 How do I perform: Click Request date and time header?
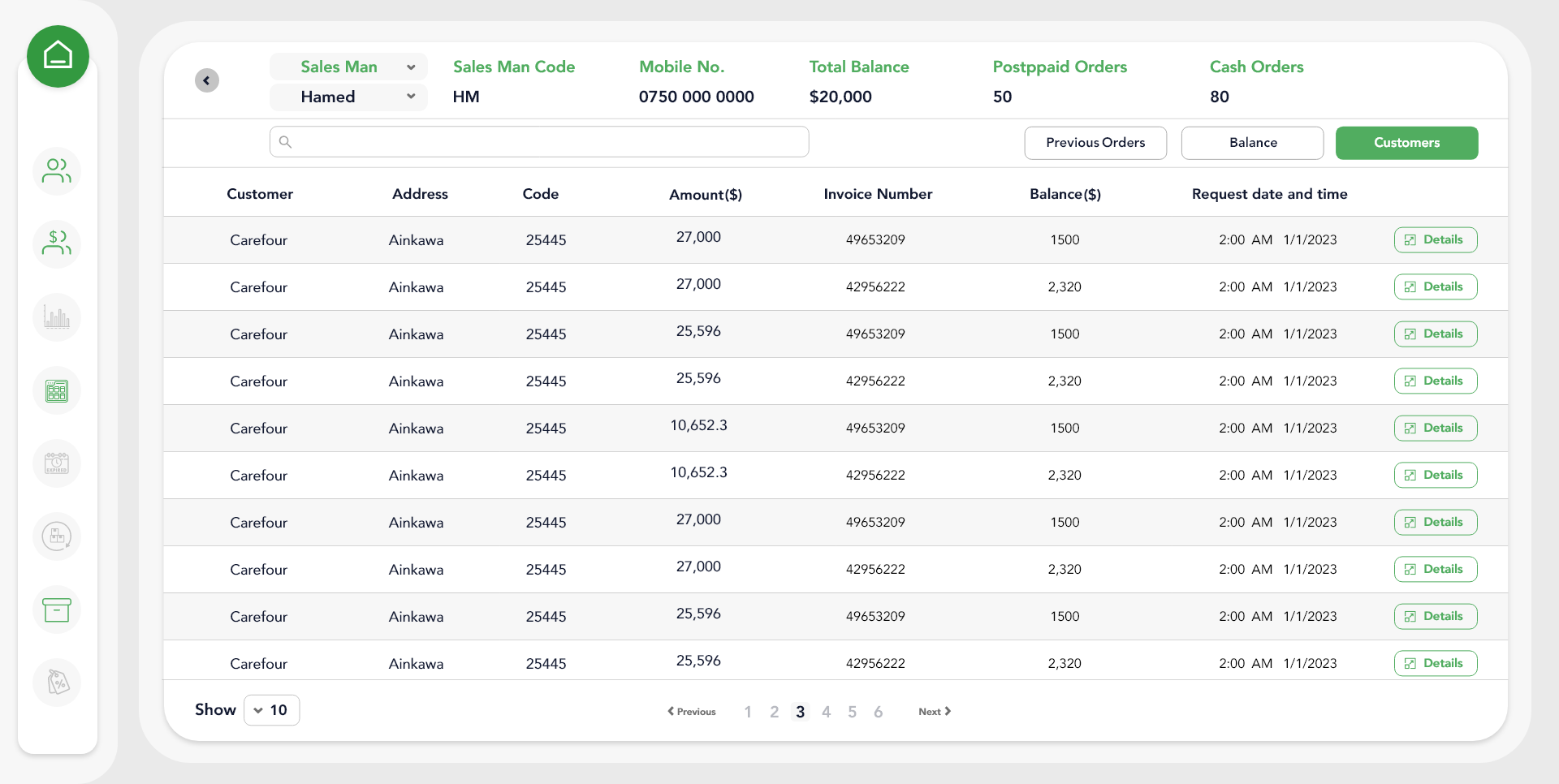[1270, 194]
